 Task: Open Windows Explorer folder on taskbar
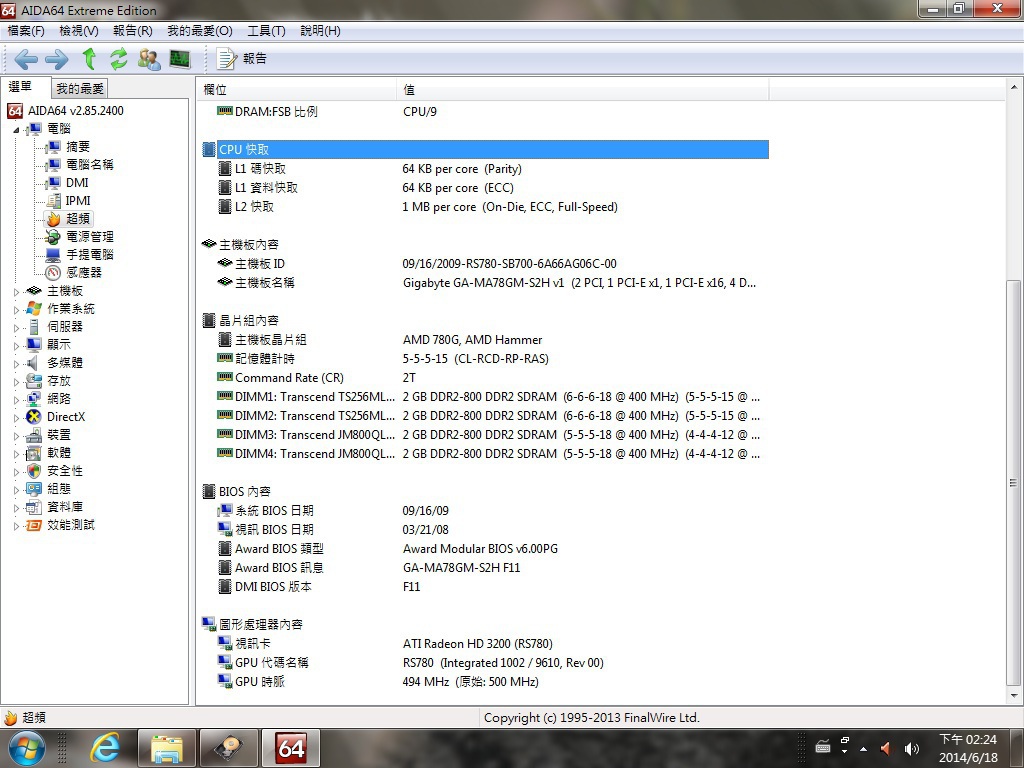point(167,748)
